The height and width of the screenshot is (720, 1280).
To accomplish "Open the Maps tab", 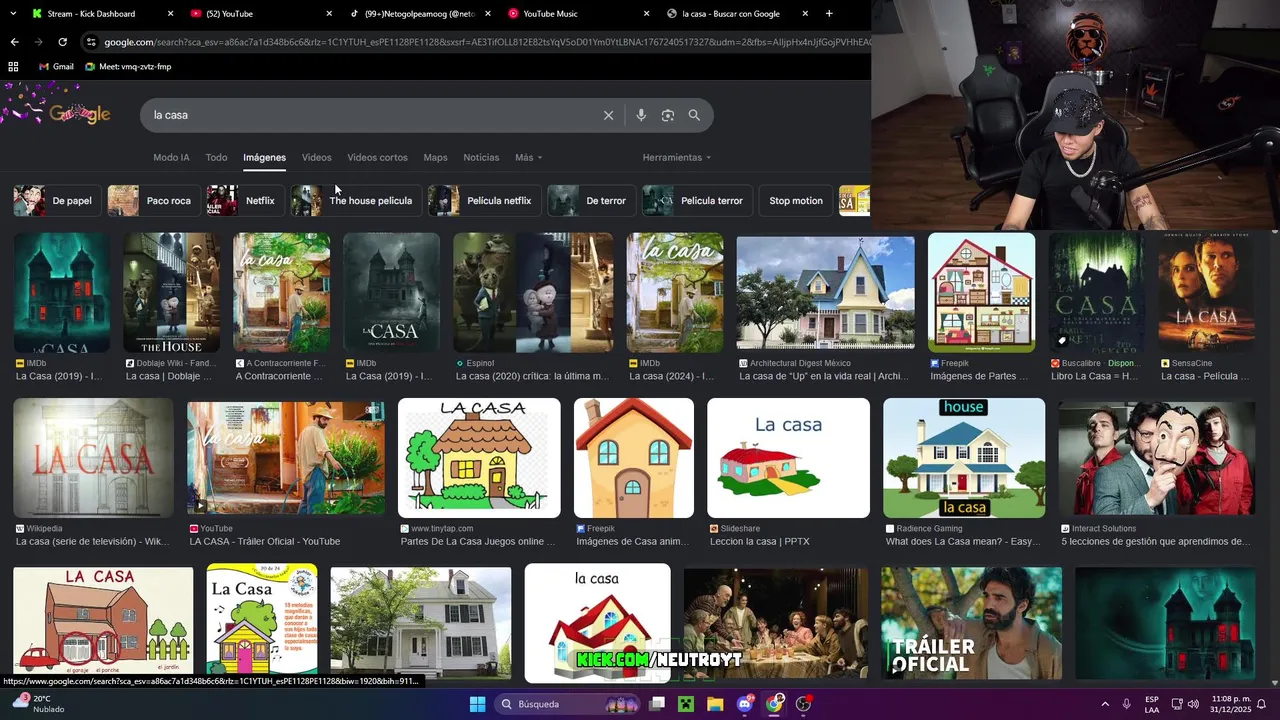I will point(435,157).
